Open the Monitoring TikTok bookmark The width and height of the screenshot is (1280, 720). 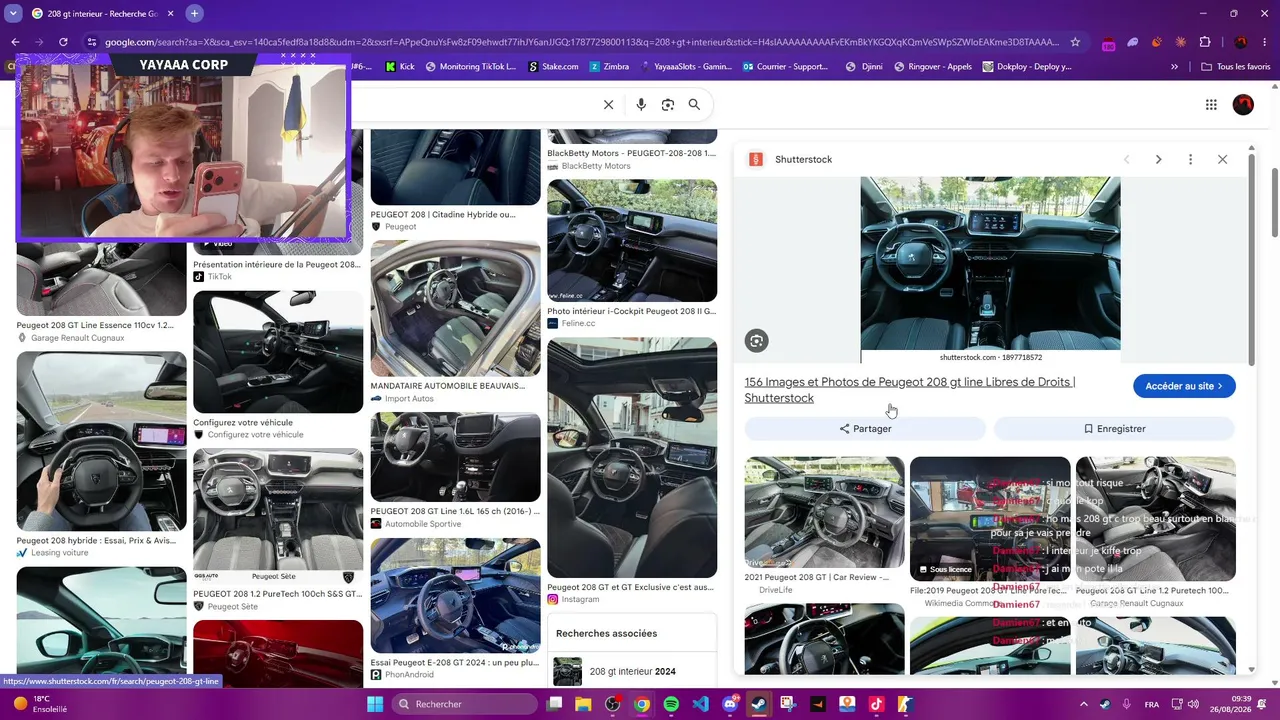pyautogui.click(x=471, y=67)
